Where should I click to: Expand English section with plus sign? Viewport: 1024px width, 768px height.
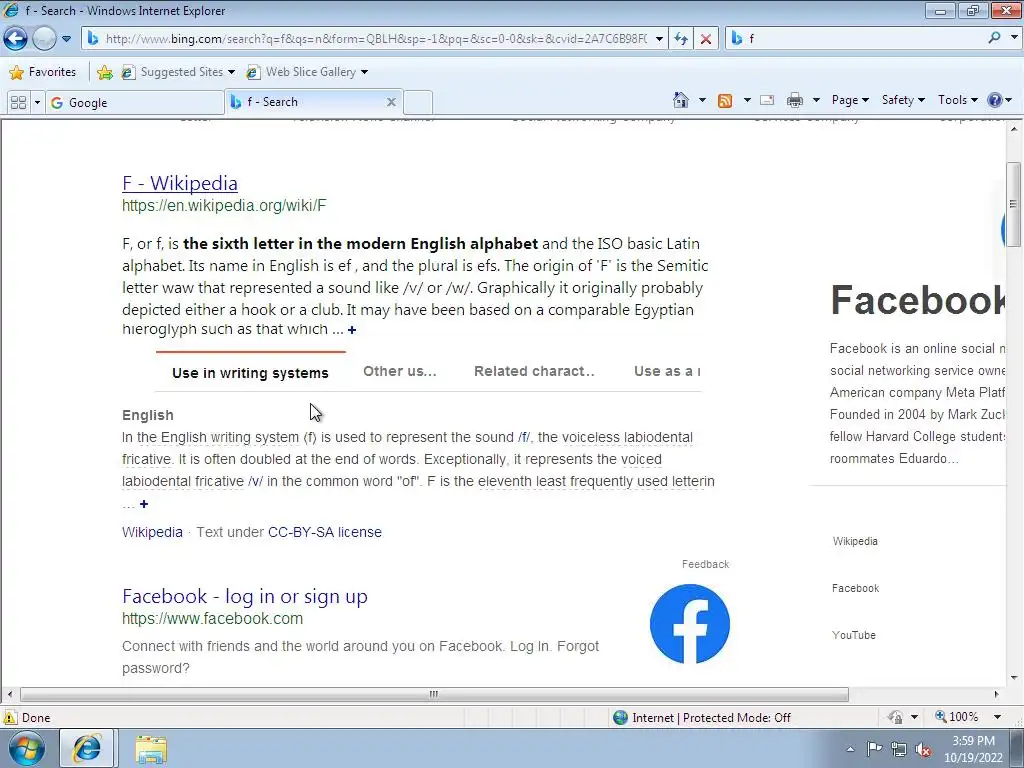[144, 504]
